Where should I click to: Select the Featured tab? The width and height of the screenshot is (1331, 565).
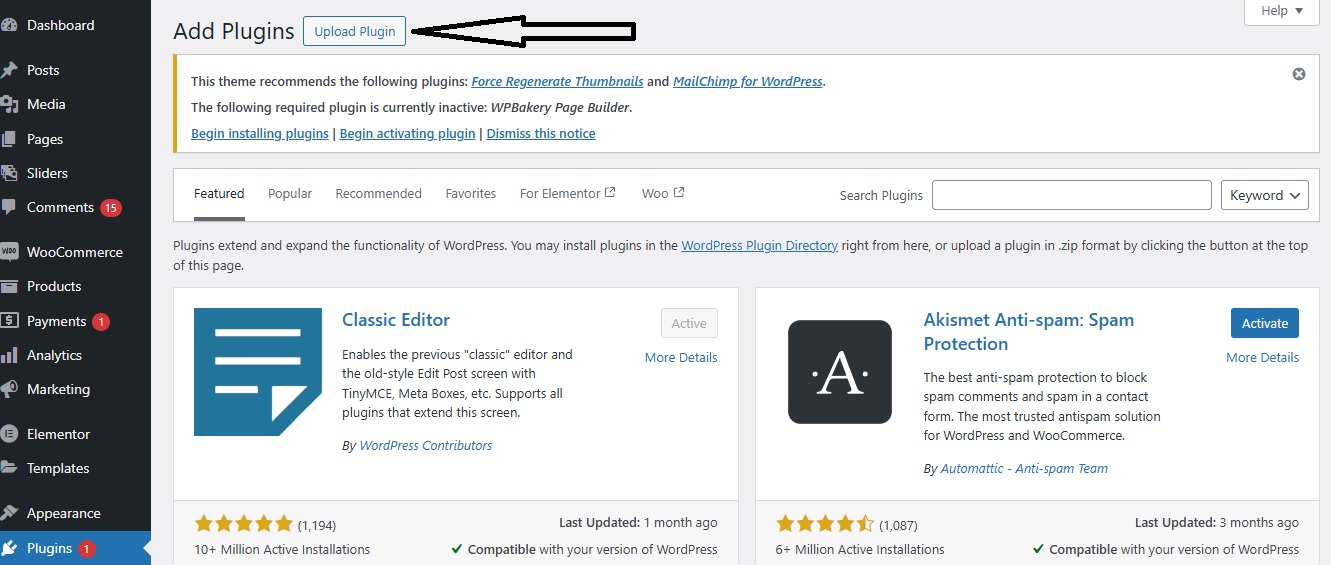[219, 194]
